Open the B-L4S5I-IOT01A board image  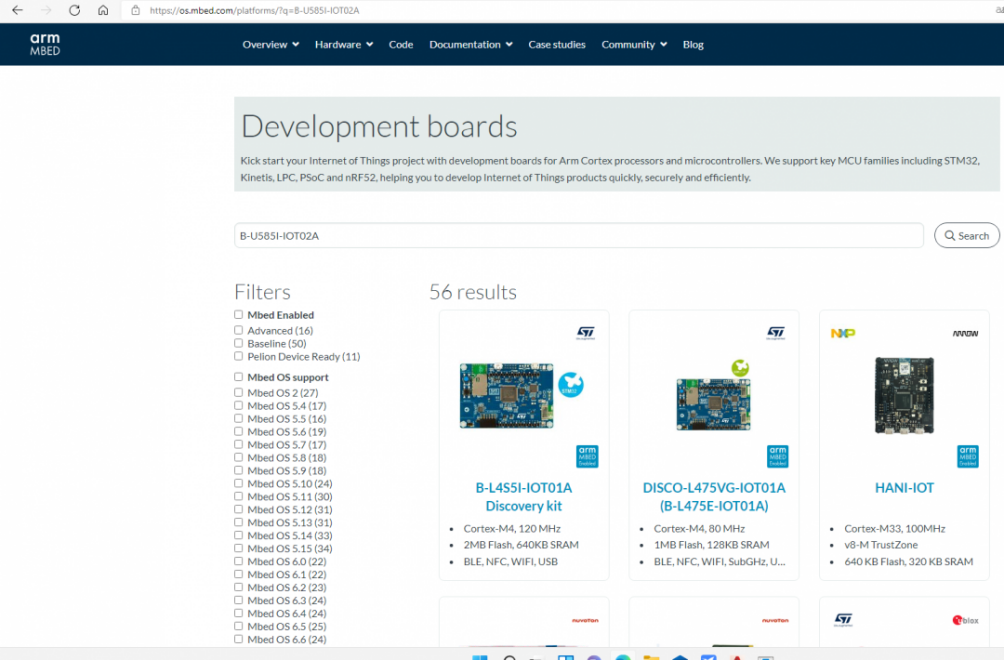coord(506,395)
